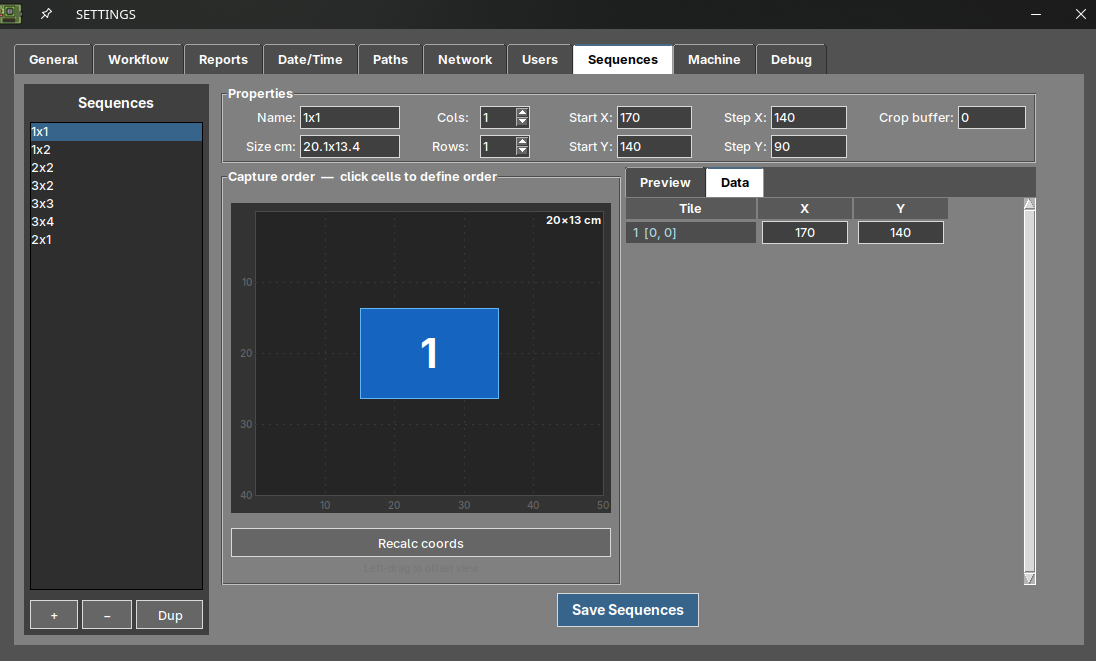This screenshot has width=1096, height=661.
Task: Click the pin icon in title bar
Action: pos(46,14)
